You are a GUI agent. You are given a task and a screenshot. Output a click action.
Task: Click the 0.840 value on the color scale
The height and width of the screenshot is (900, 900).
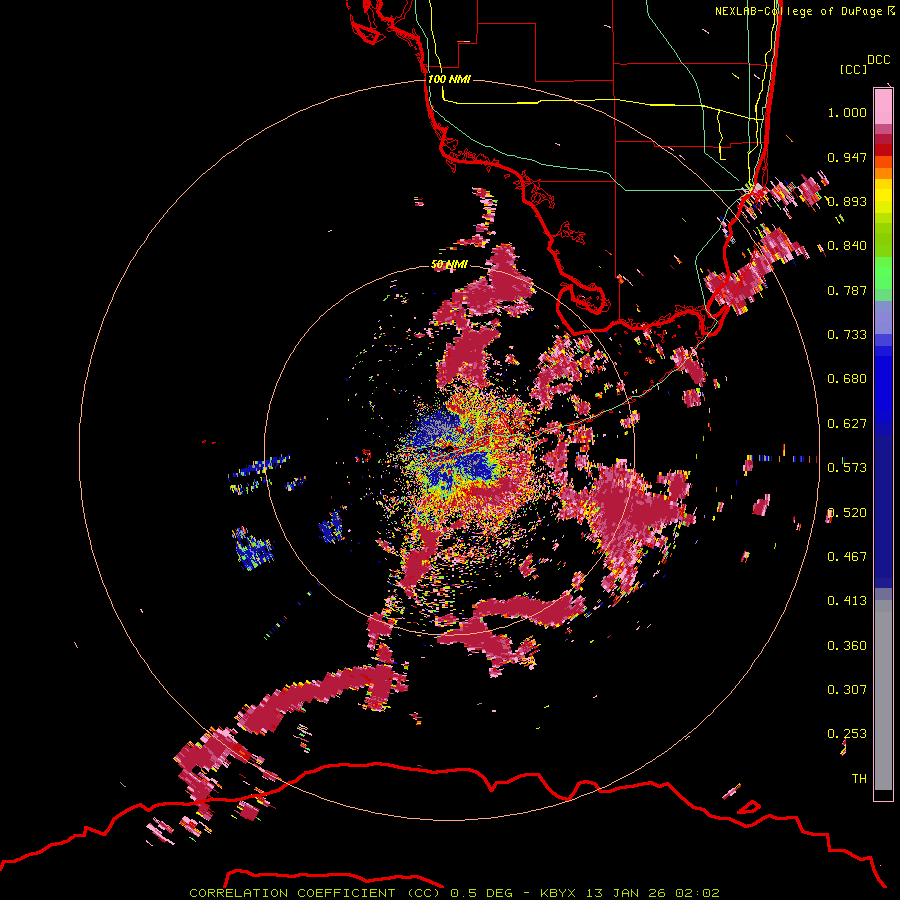coord(847,246)
